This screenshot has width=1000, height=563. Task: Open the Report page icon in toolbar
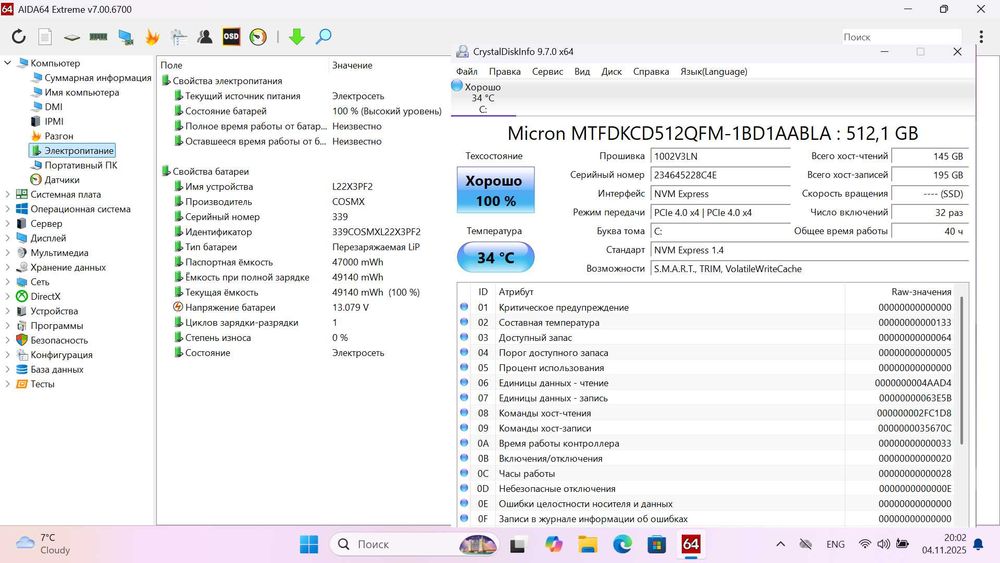(x=45, y=37)
